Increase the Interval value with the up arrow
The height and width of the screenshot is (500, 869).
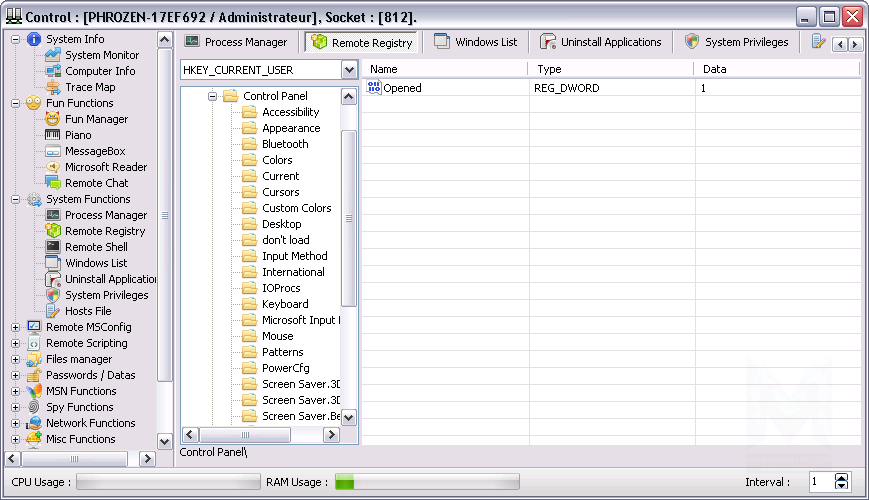pyautogui.click(x=841, y=477)
